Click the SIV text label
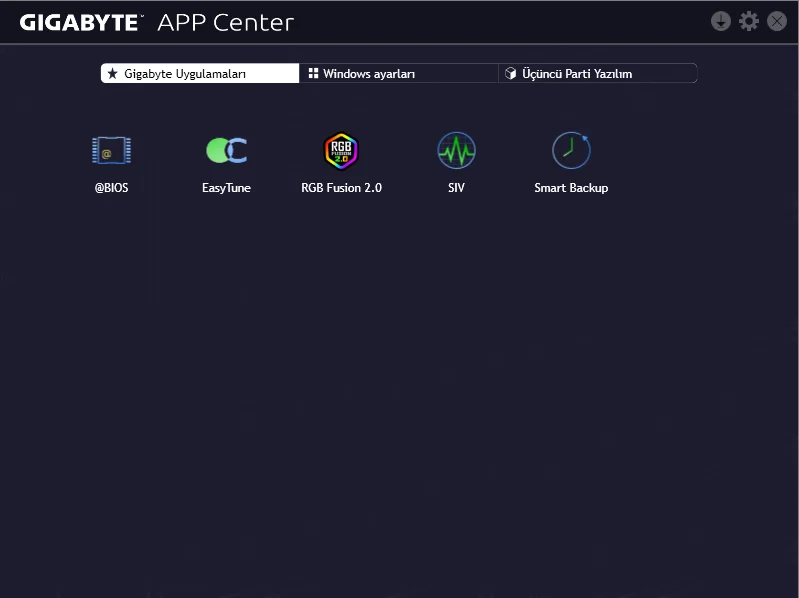This screenshot has height=598, width=799. 456,188
